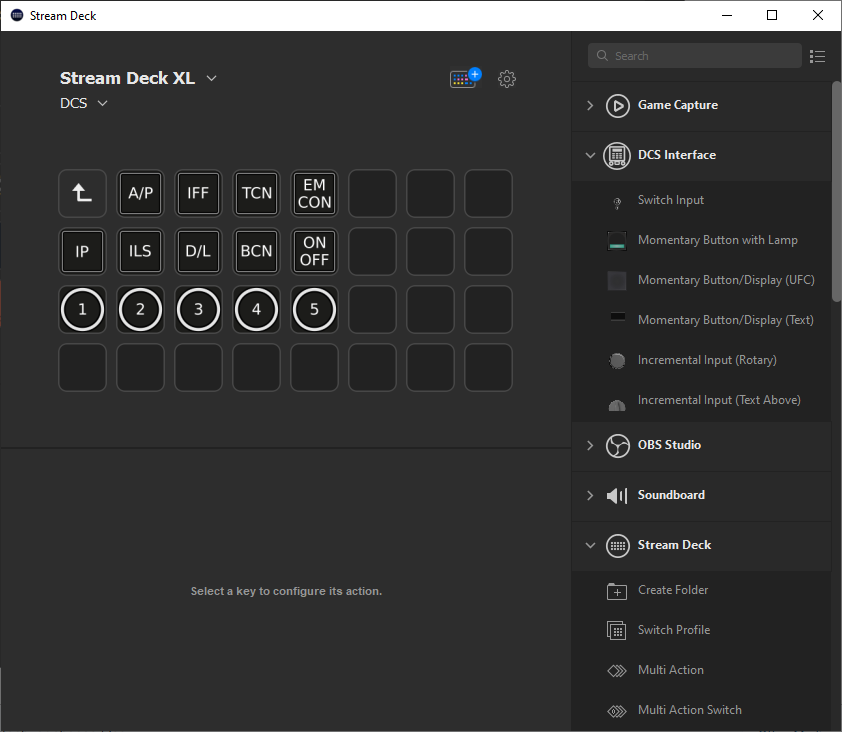Screen dimensions: 842x732
Task: Select the BCN key on the deck
Action: (x=256, y=251)
